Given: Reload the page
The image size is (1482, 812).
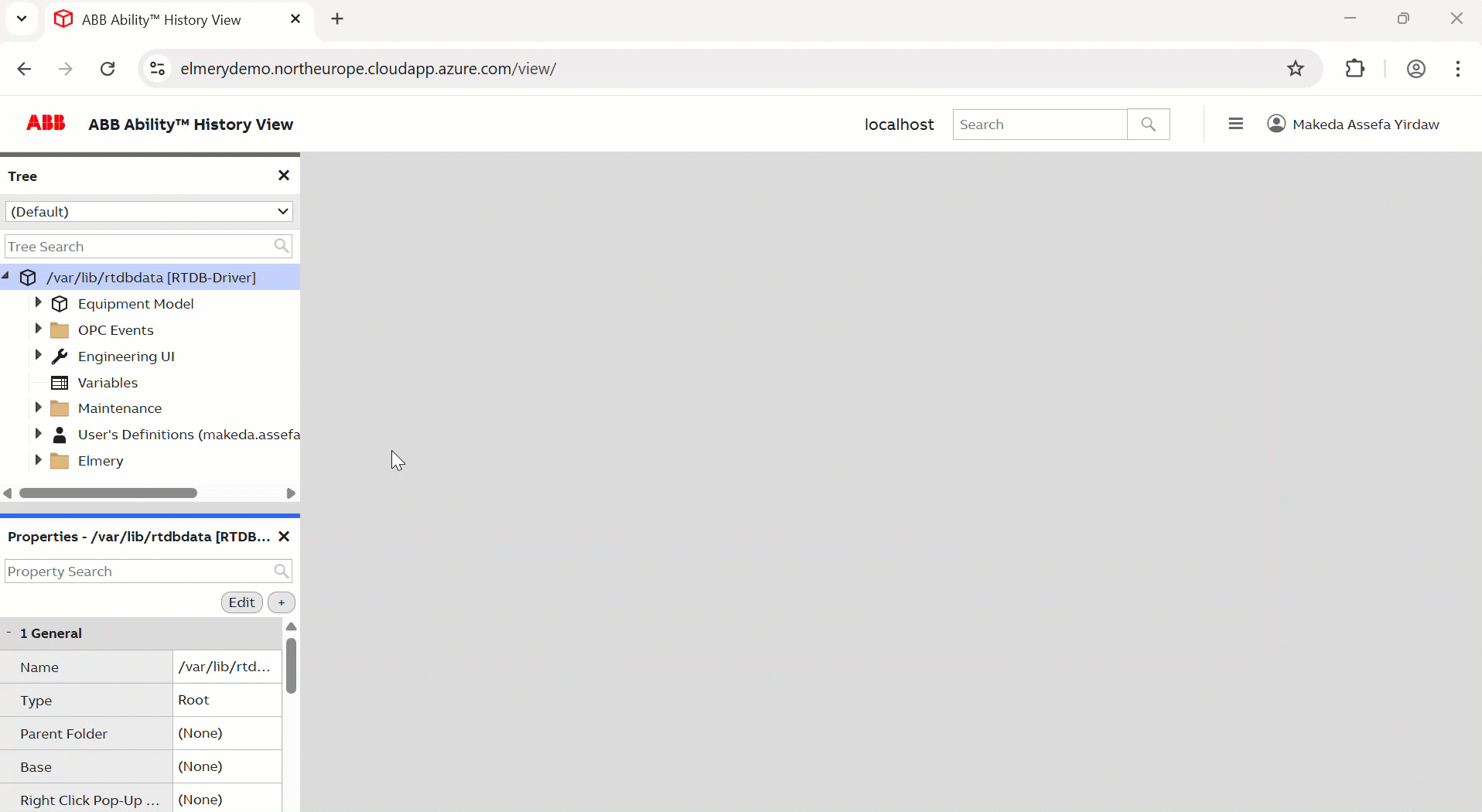Looking at the screenshot, I should pos(108,69).
